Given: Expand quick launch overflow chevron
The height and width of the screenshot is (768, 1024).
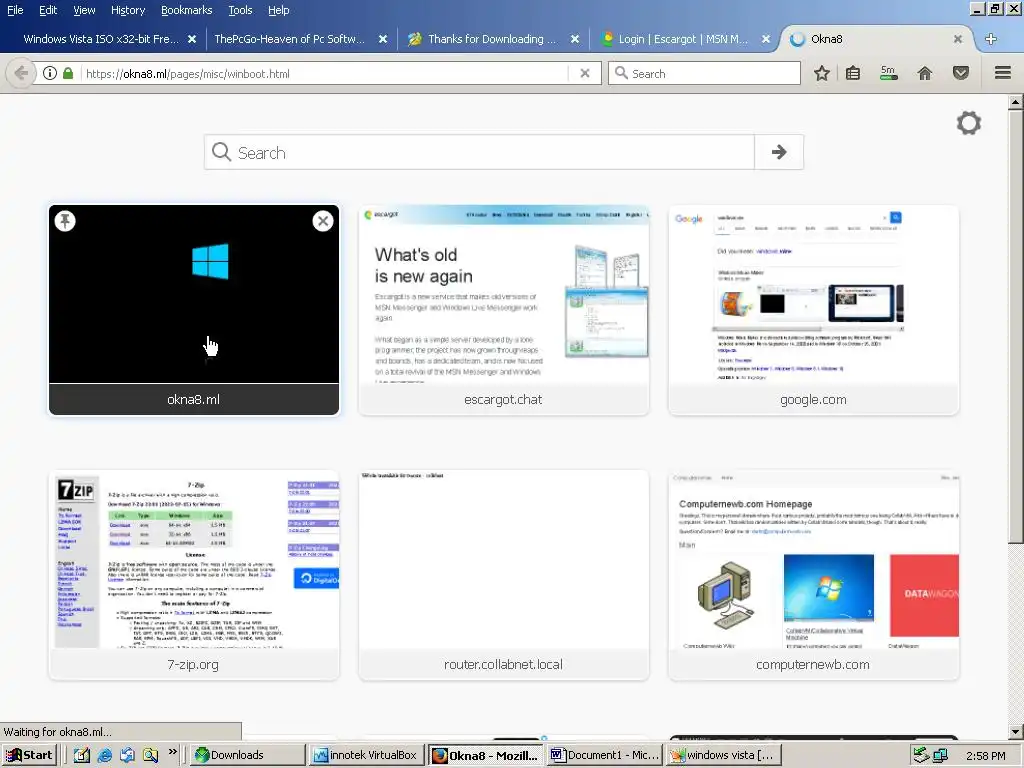Looking at the screenshot, I should click(172, 752).
